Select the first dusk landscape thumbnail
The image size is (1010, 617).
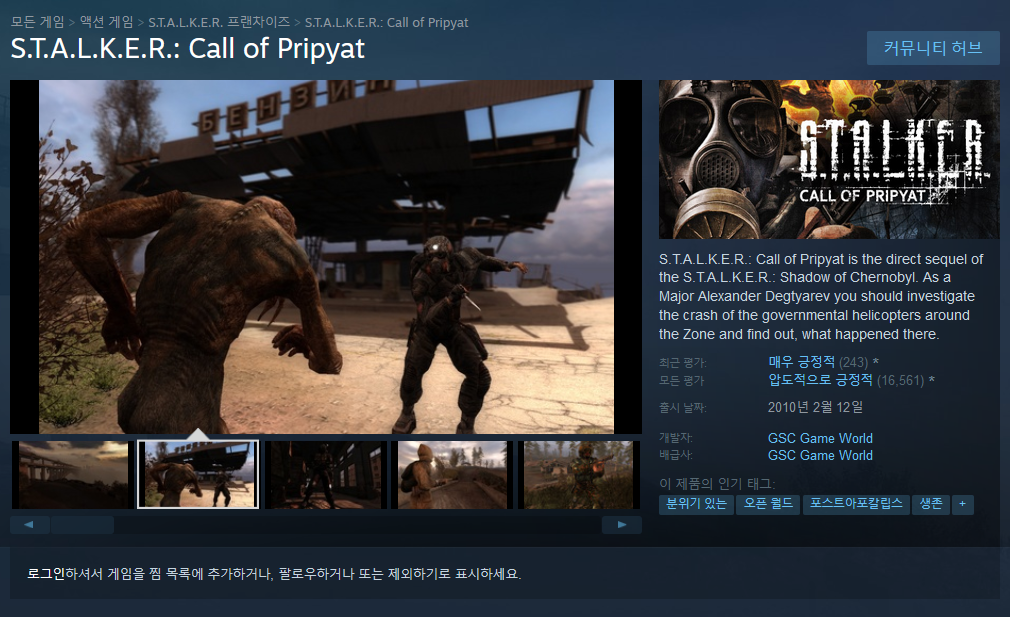tap(73, 475)
